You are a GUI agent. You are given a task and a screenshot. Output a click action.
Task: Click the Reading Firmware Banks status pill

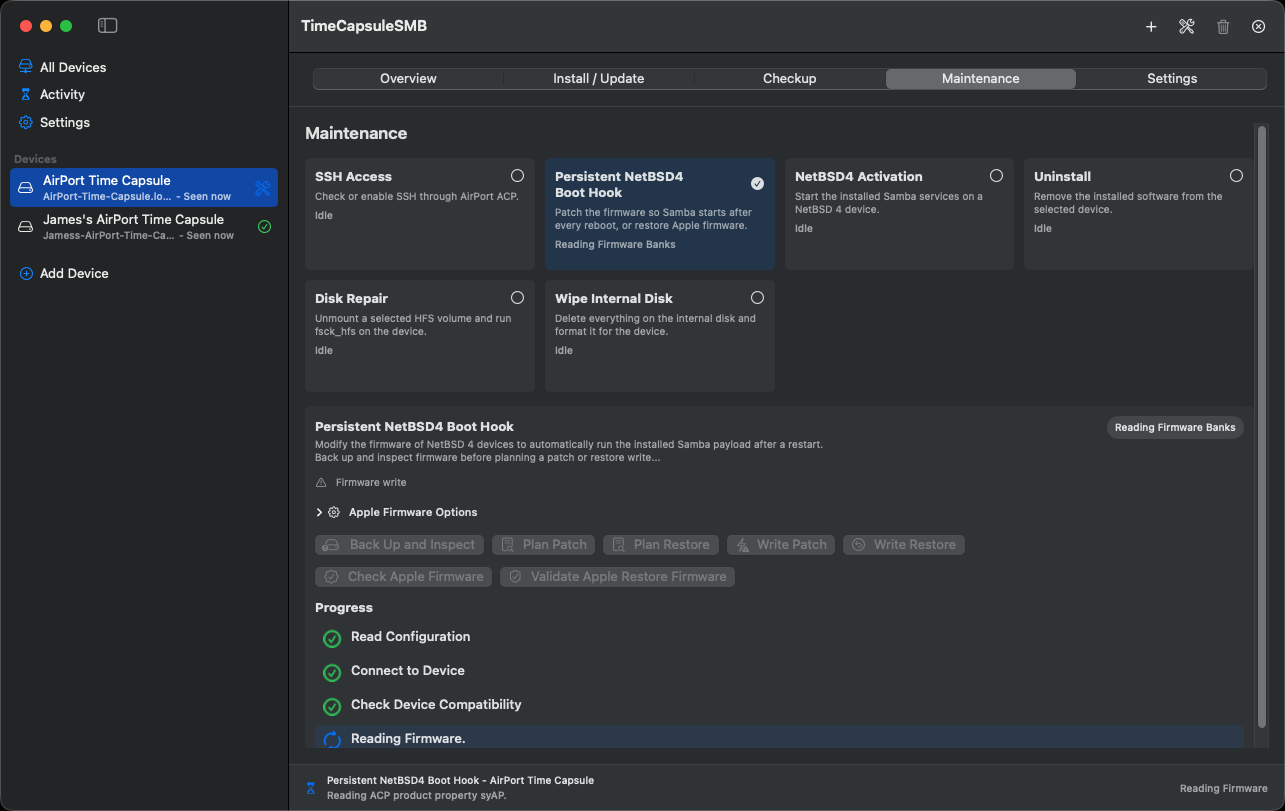pyautogui.click(x=1175, y=427)
